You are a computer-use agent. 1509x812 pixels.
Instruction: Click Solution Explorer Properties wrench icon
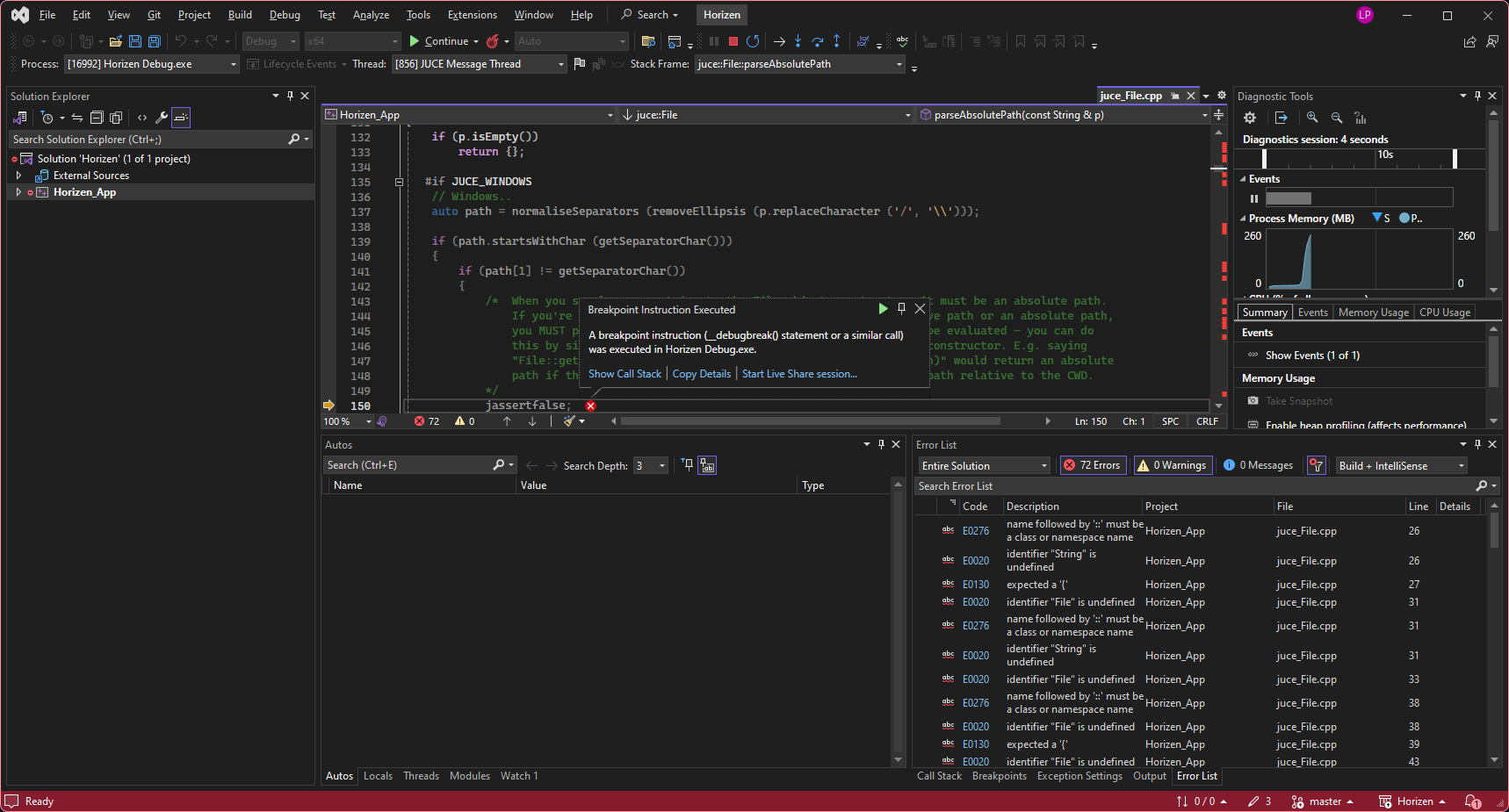point(162,118)
